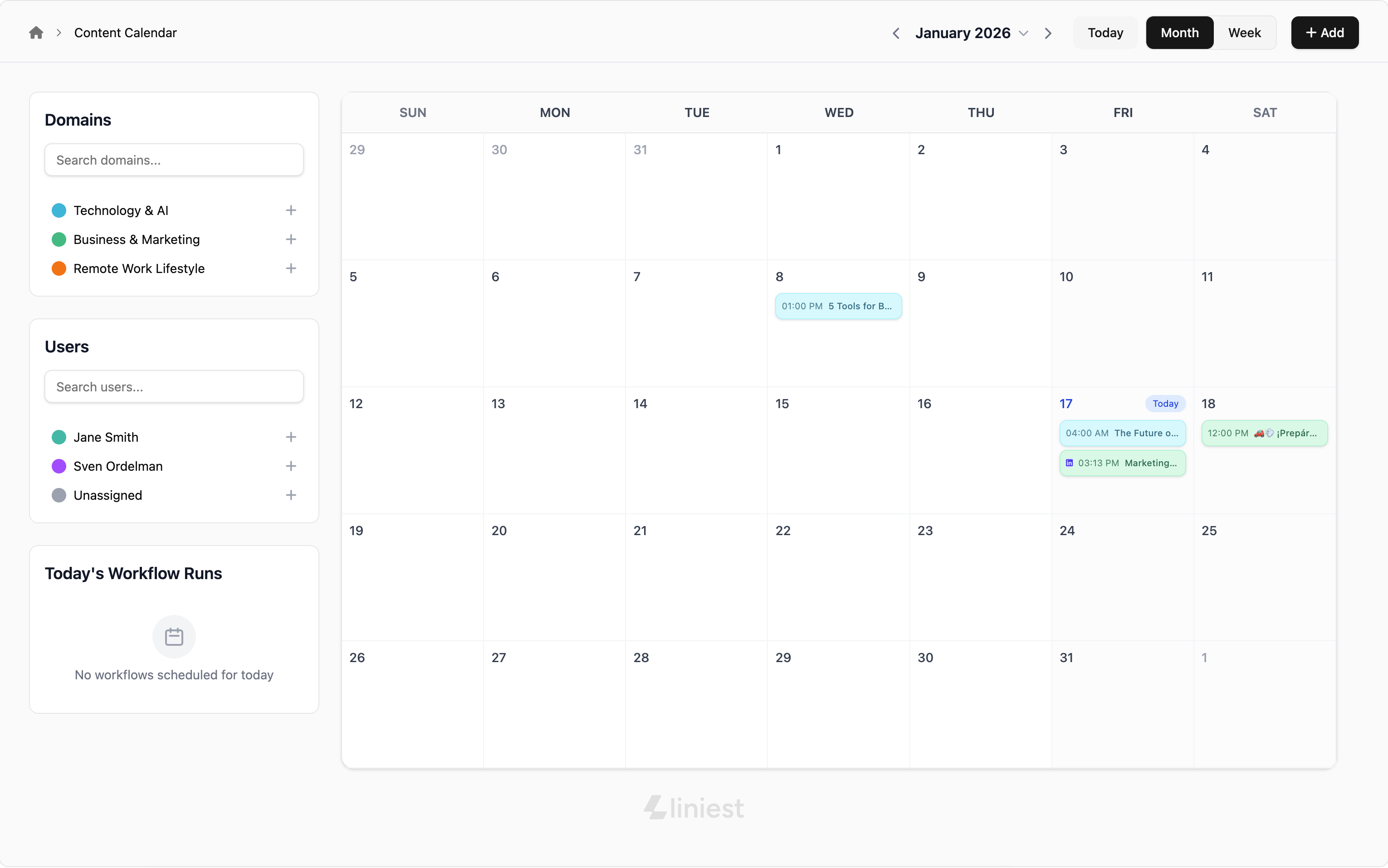Click the plus icon next to Jane Smith
Screen dimensions: 1388x868
tap(291, 437)
